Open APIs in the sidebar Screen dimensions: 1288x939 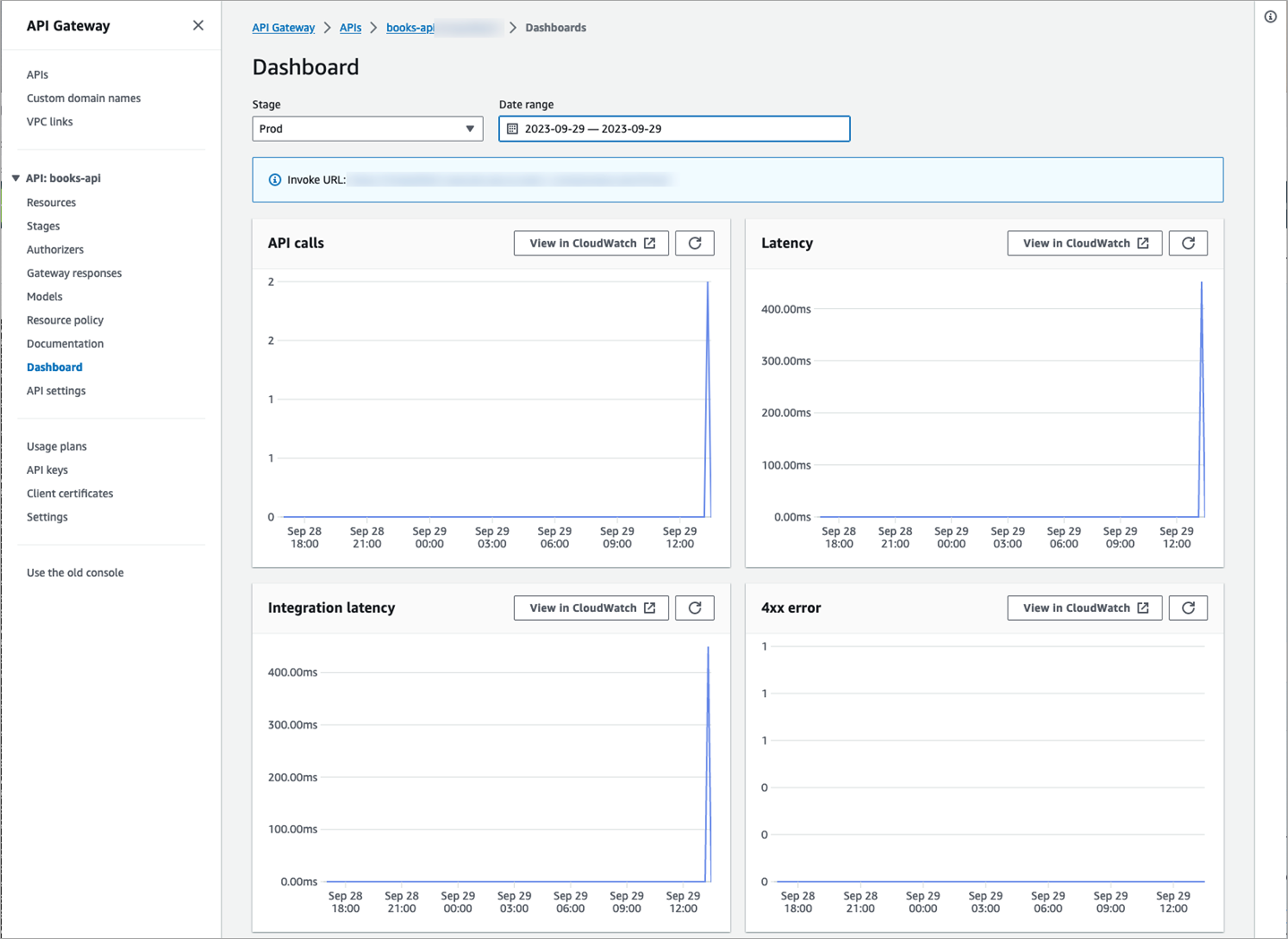pyautogui.click(x=38, y=74)
